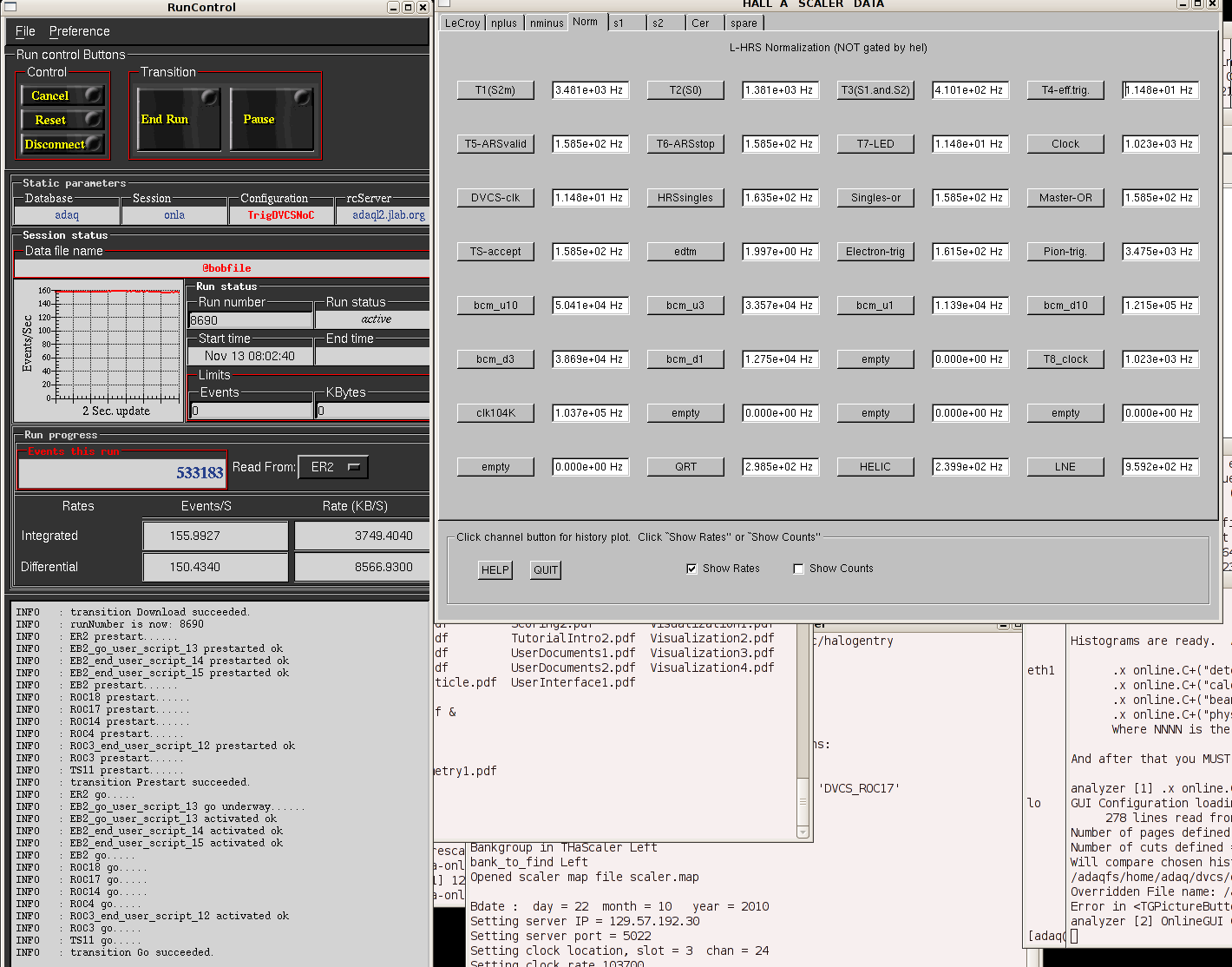Click the DVCS-clk channel button

pyautogui.click(x=495, y=198)
